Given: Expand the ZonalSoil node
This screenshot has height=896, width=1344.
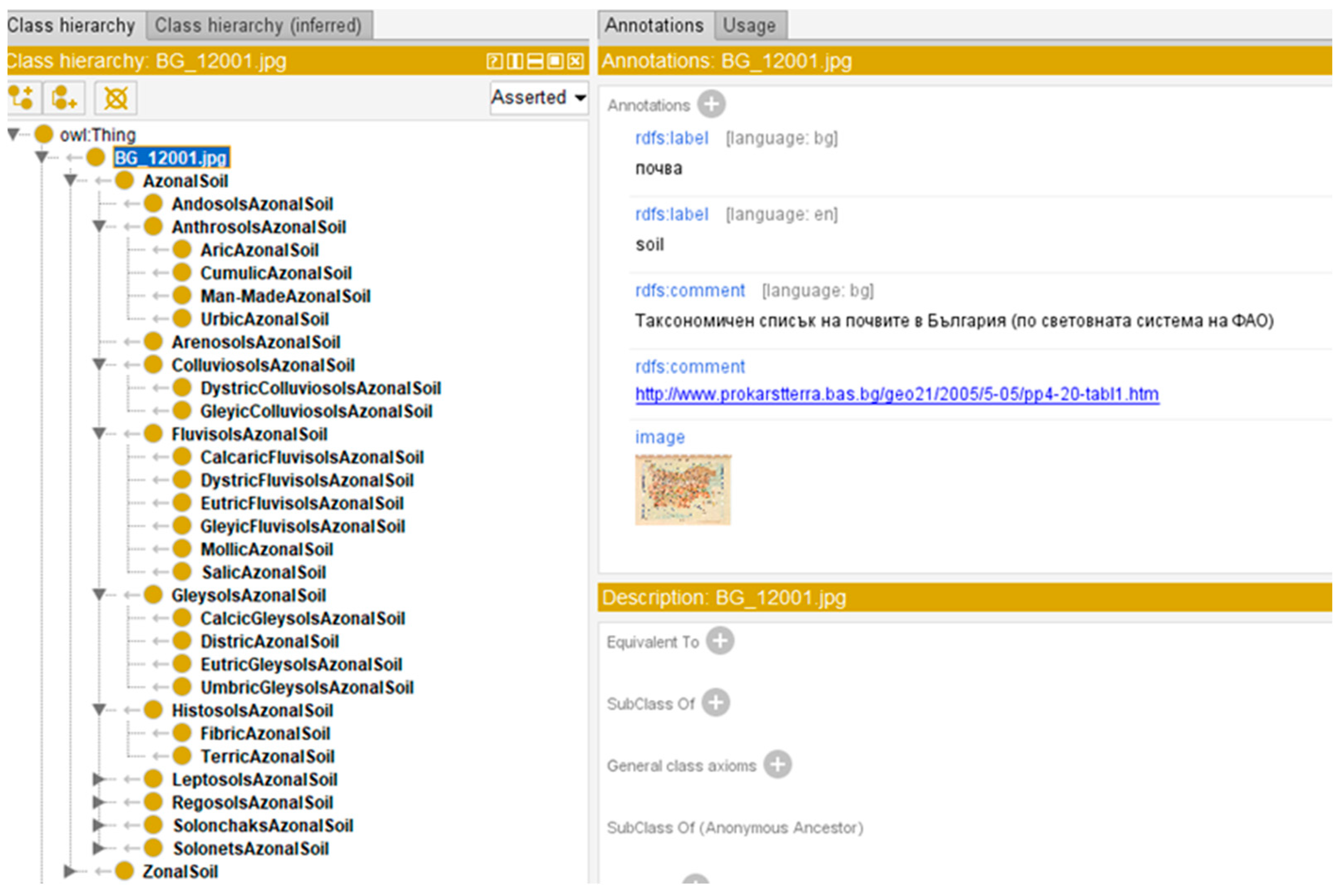Looking at the screenshot, I should [x=70, y=871].
